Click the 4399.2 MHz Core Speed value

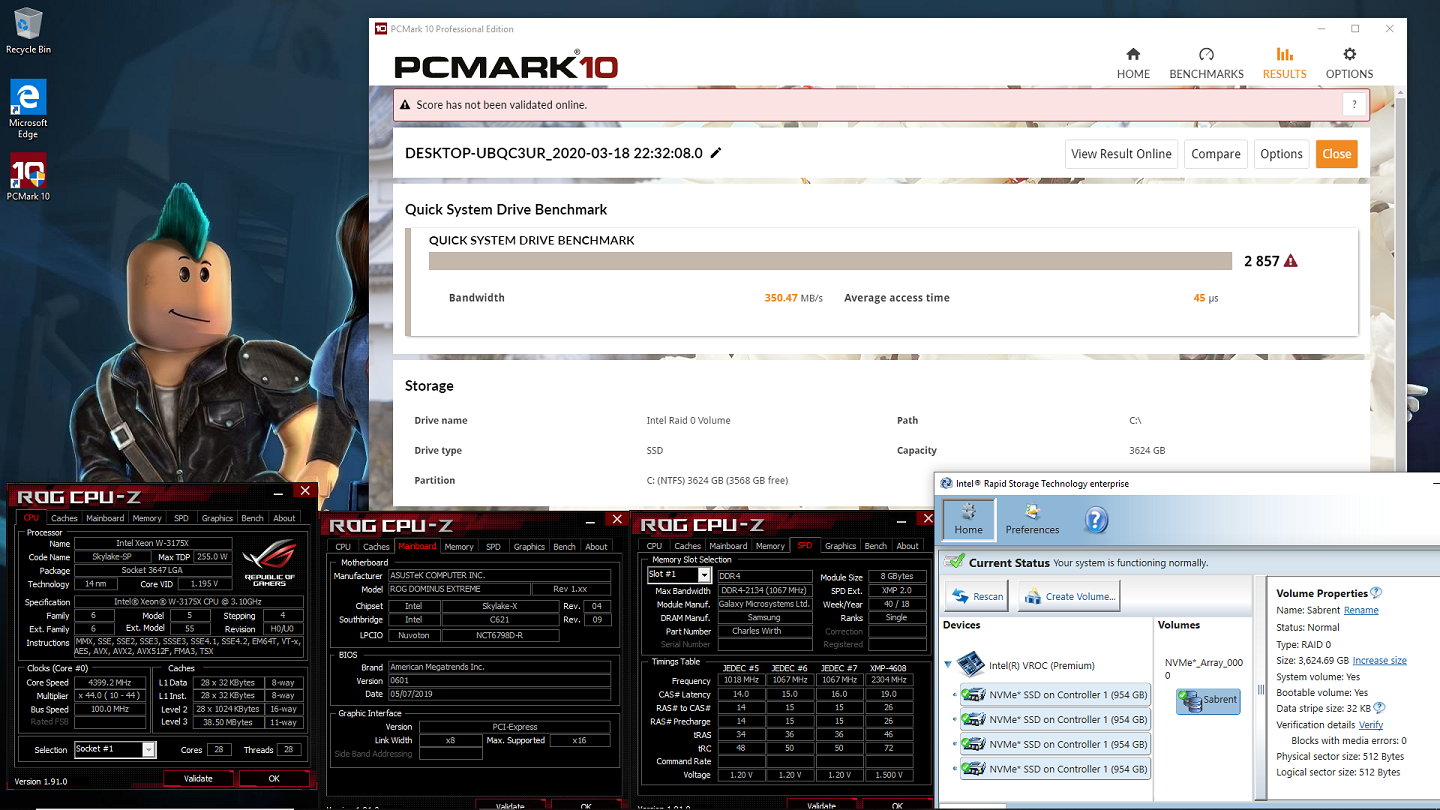[x=111, y=682]
